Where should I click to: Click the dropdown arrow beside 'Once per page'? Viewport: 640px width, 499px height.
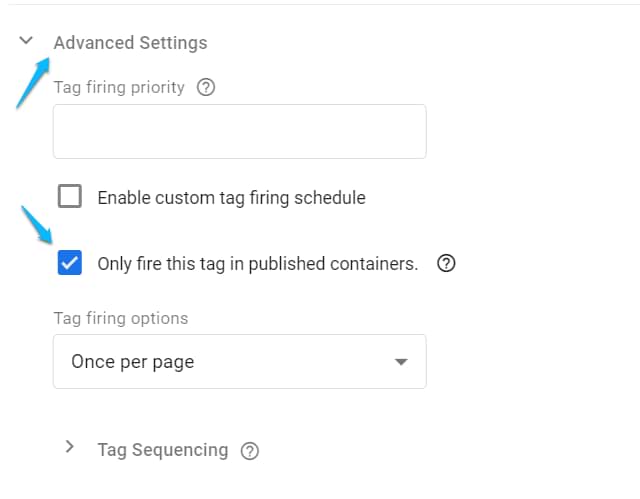point(401,362)
